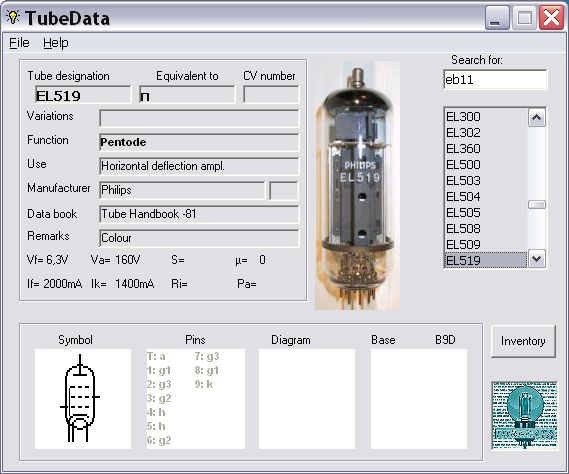Minimize the TubeData window
569x474 pixels.
point(497,17)
